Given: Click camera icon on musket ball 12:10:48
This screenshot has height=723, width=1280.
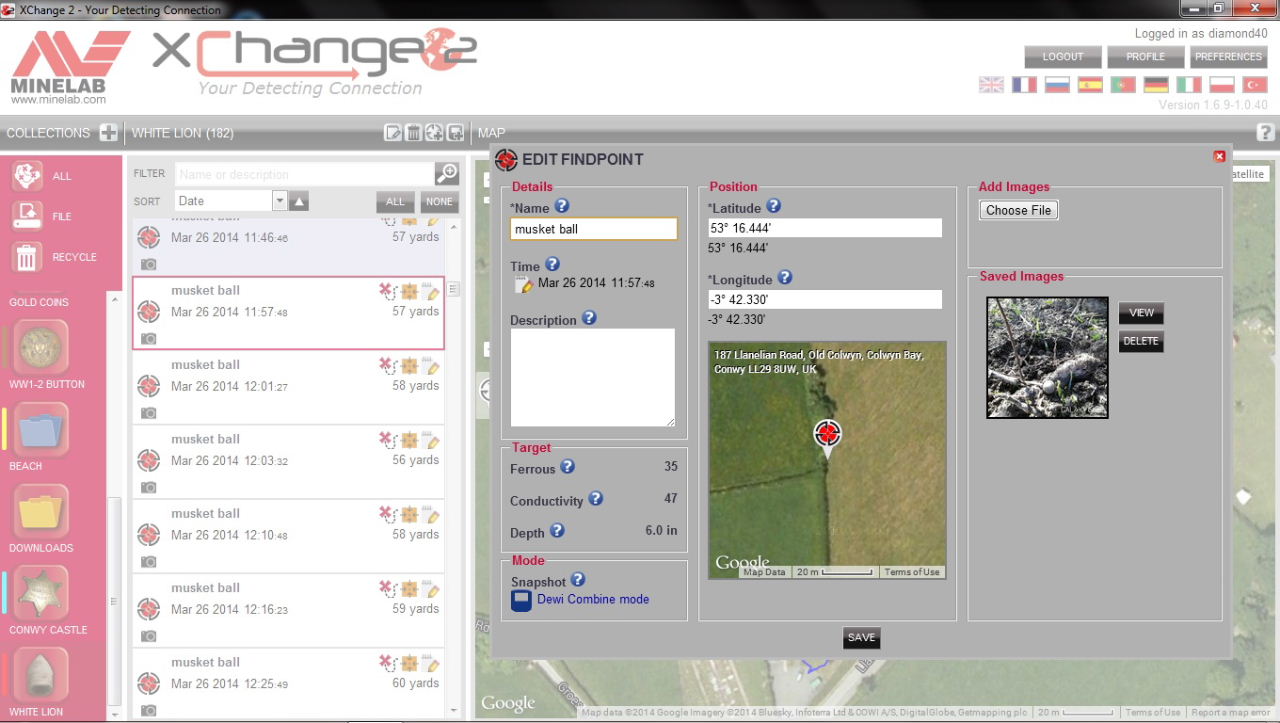Looking at the screenshot, I should click(148, 561).
